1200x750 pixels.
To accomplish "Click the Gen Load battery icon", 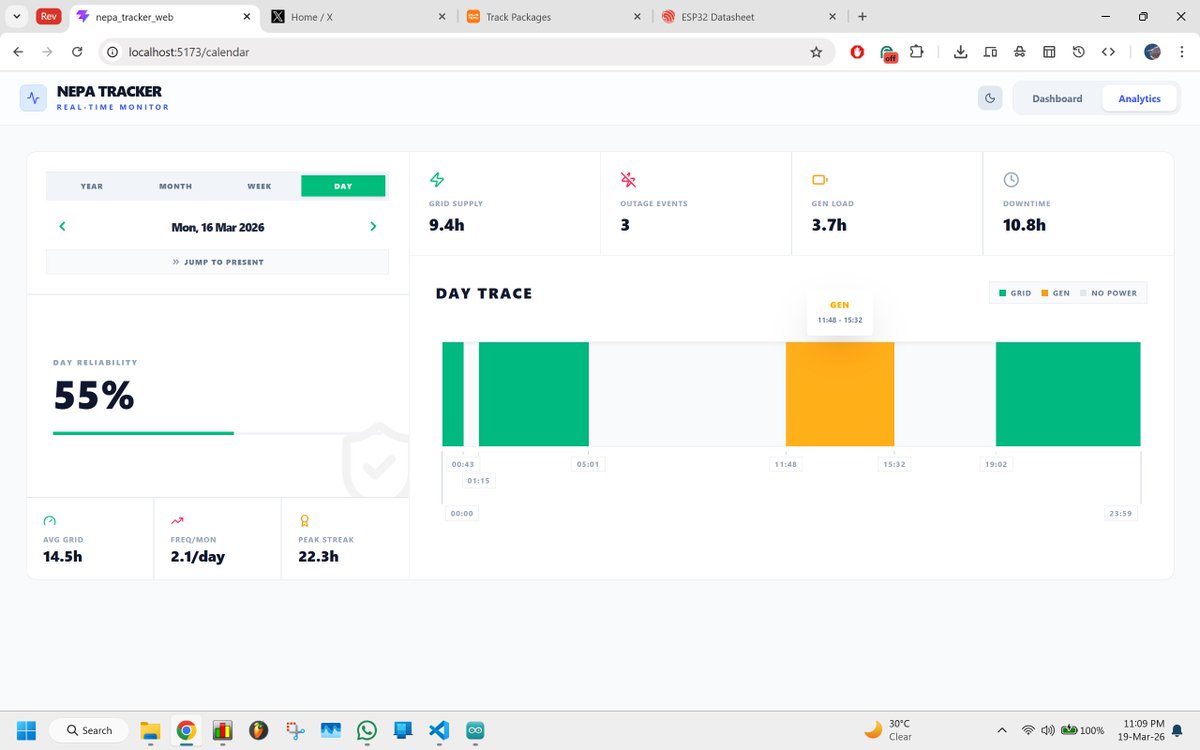I will tap(820, 180).
